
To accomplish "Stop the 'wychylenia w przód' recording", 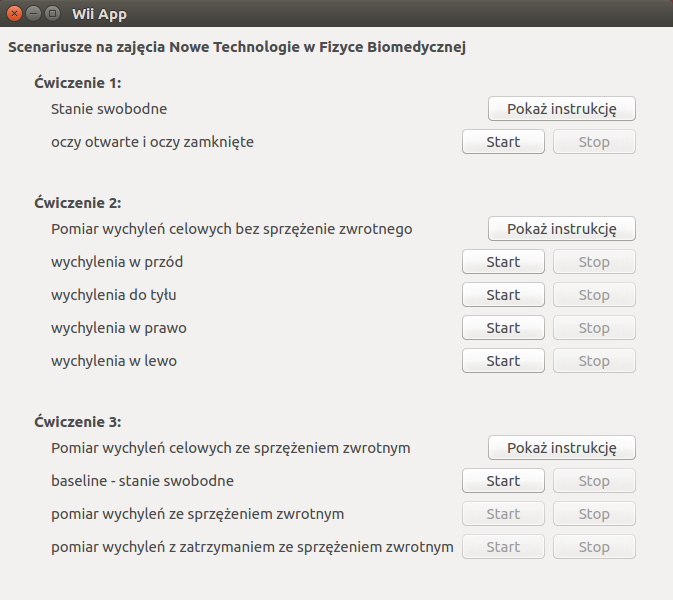I will [x=594, y=261].
